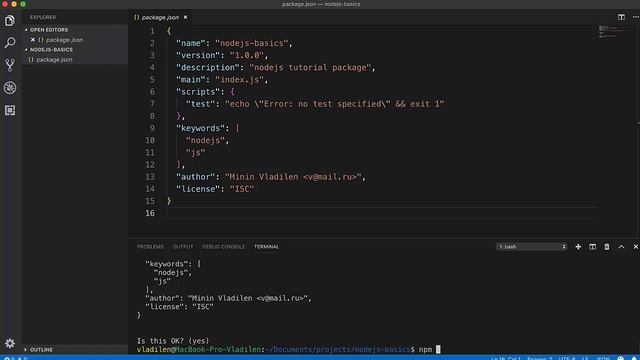
Task: Create a new terminal with plus icon
Action: click(578, 247)
